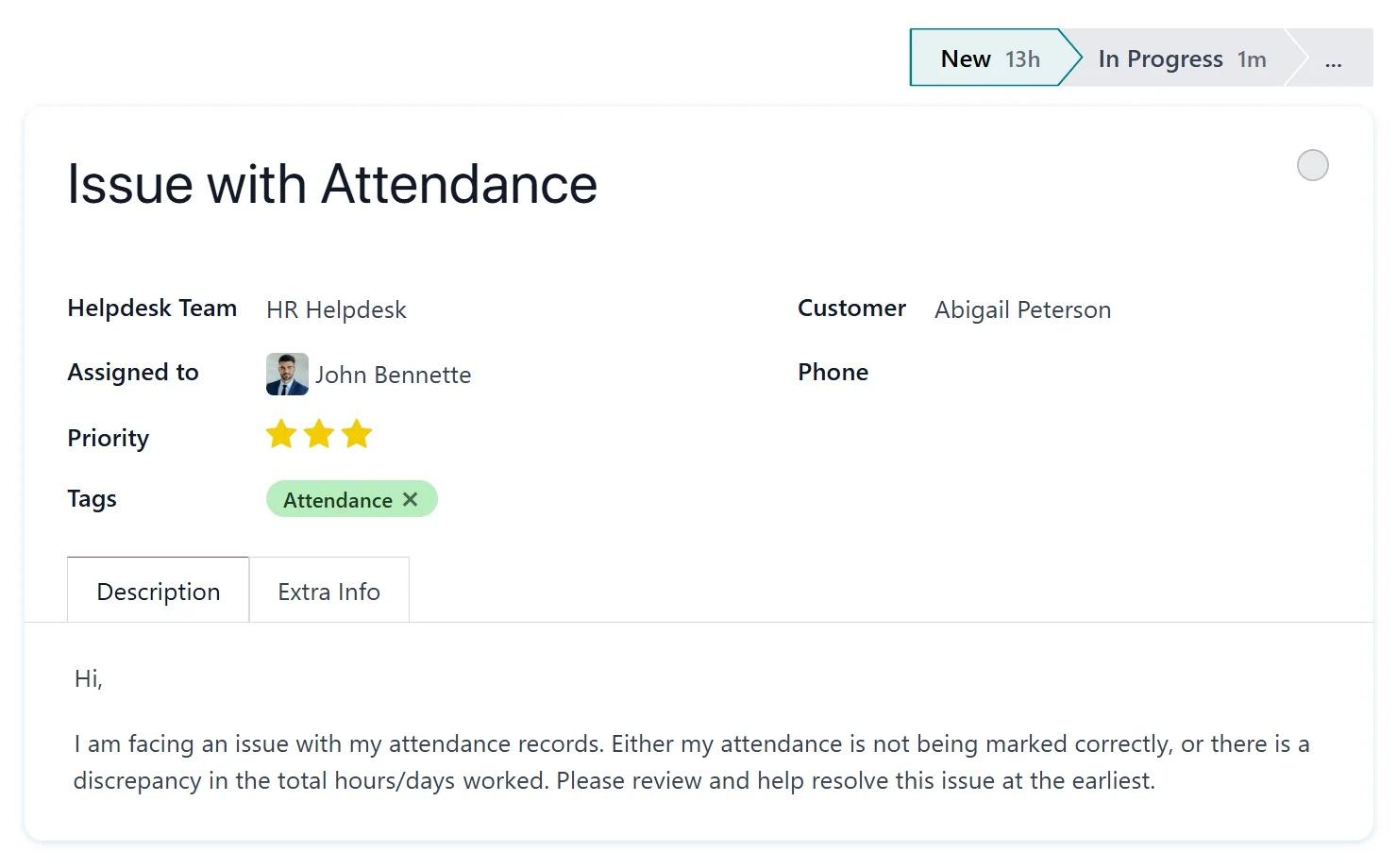
Task: Open the Description tab
Action: coord(159,592)
